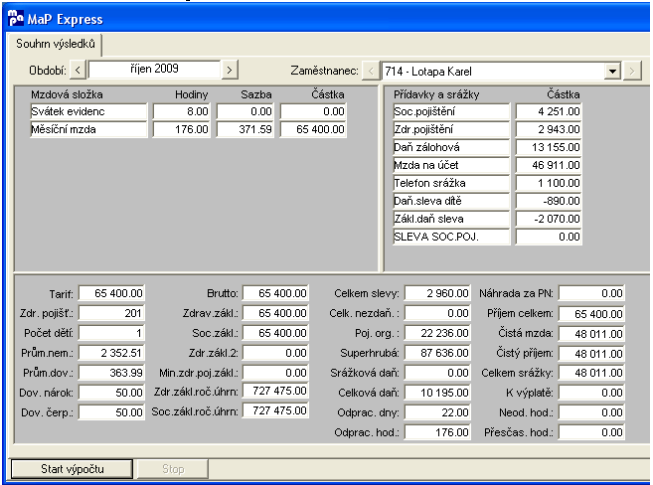Click the Soc.zákl. field
653x485 pixels.
(275, 333)
